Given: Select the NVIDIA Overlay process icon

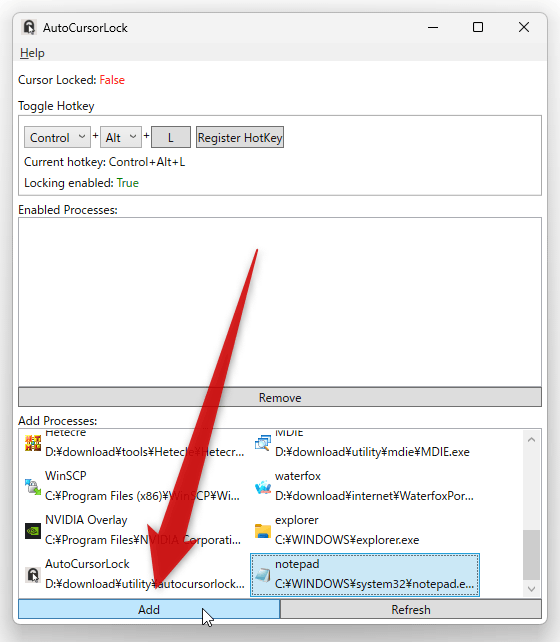Looking at the screenshot, I should coord(33,531).
